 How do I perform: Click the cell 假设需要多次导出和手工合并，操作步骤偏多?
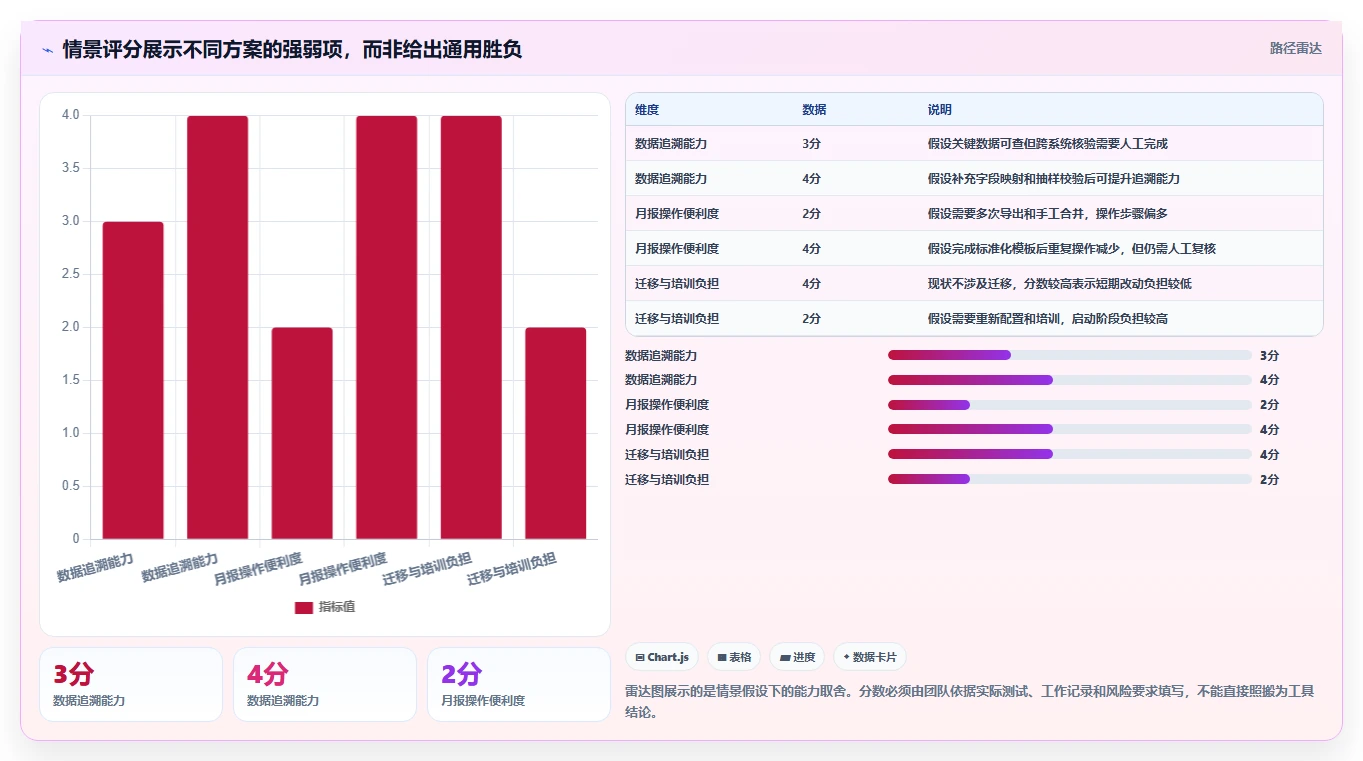pos(1047,214)
